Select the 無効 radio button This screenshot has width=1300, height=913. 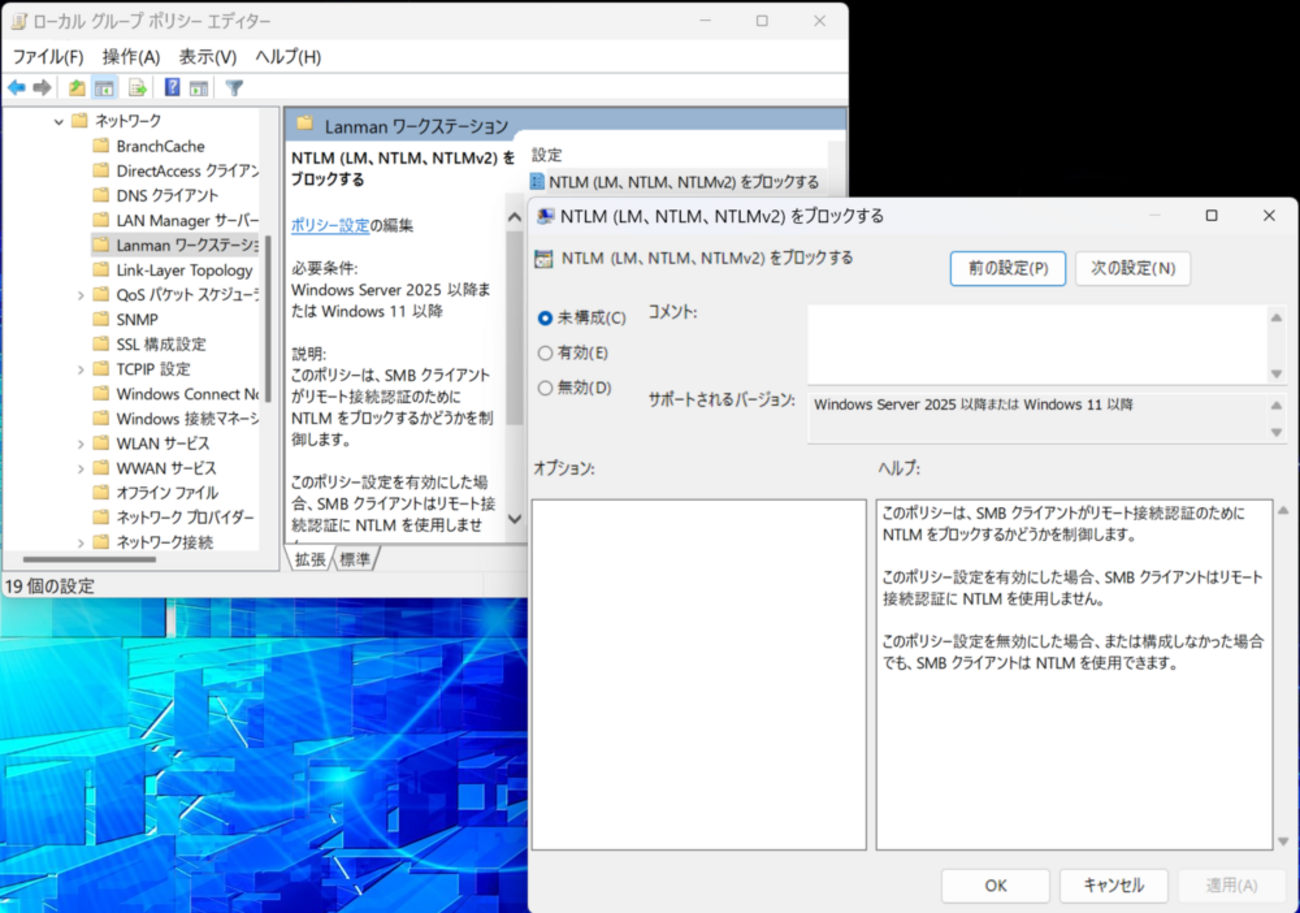(x=545, y=388)
